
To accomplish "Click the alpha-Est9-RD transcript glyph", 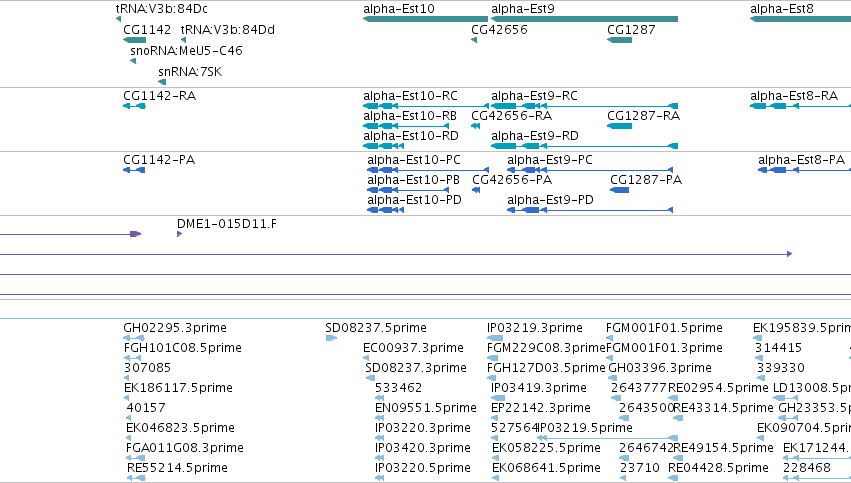I will click(585, 146).
